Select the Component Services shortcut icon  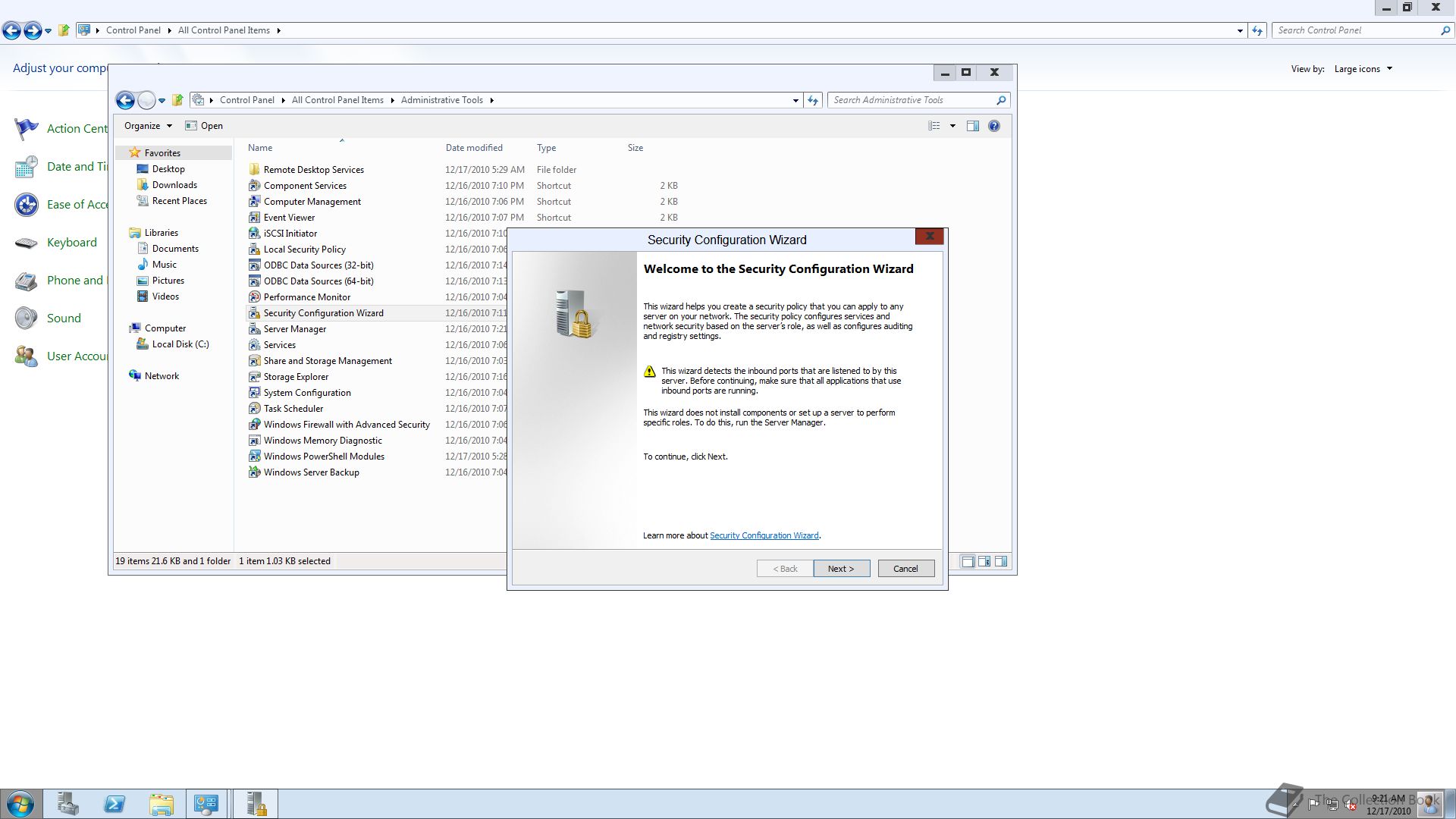(255, 185)
